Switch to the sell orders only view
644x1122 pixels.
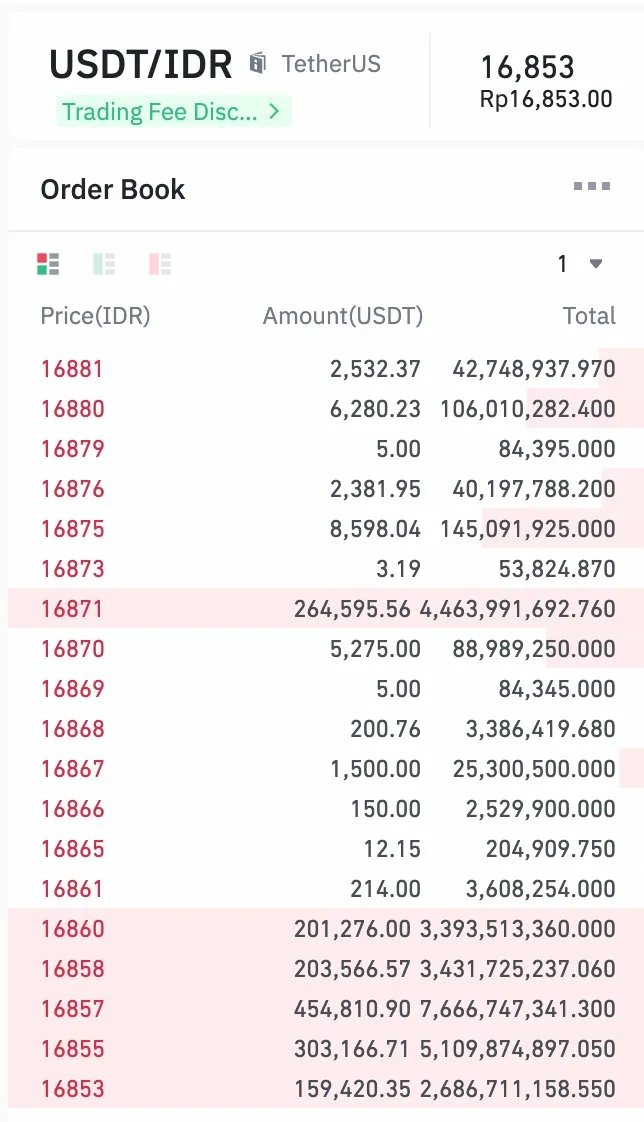point(160,264)
